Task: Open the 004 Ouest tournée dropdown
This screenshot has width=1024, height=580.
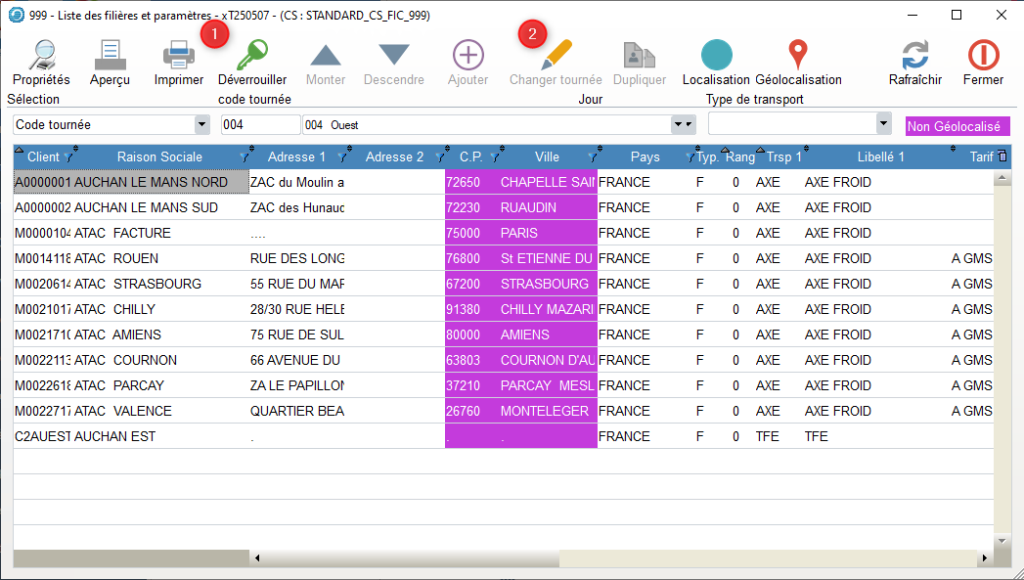Action: click(684, 125)
